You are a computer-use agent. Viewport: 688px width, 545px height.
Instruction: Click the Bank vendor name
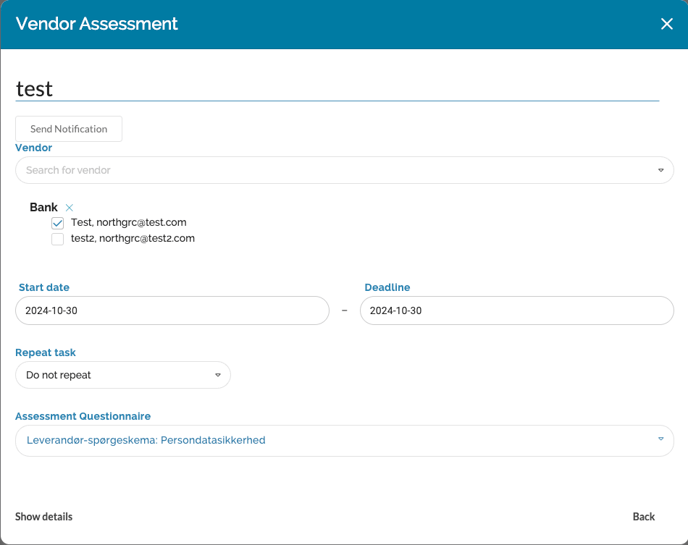tap(43, 208)
